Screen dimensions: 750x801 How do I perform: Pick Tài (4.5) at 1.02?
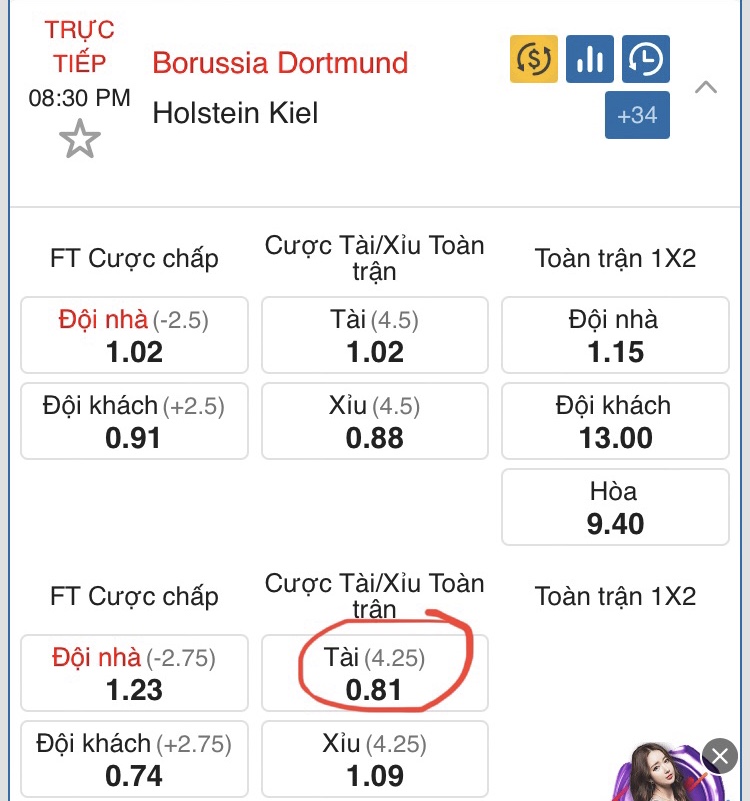[375, 335]
